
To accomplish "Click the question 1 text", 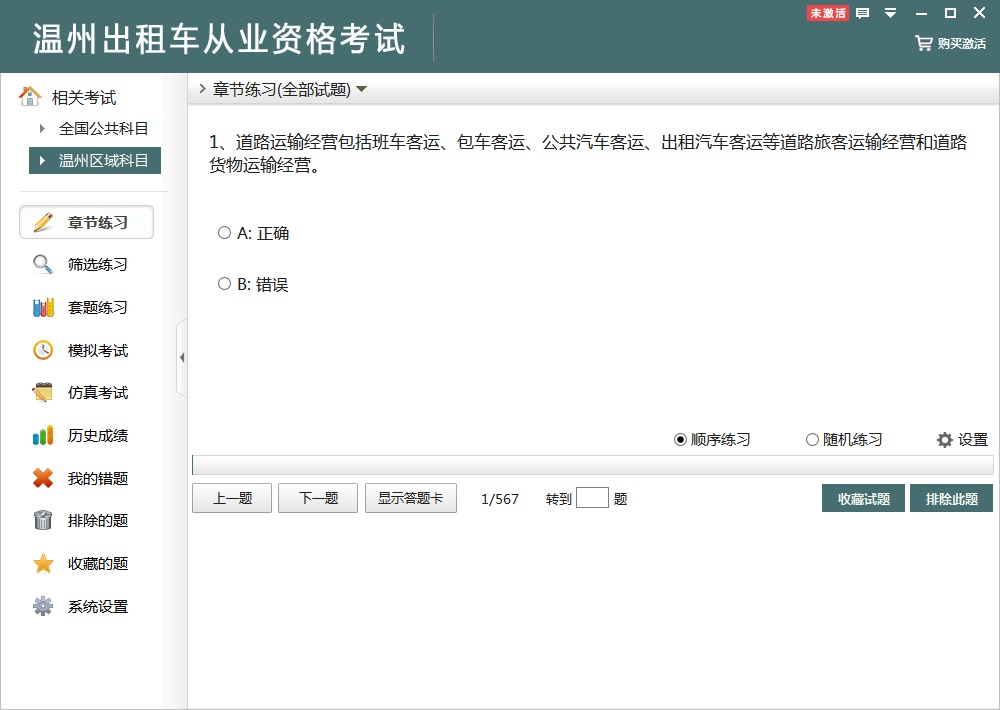I will pyautogui.click(x=588, y=154).
